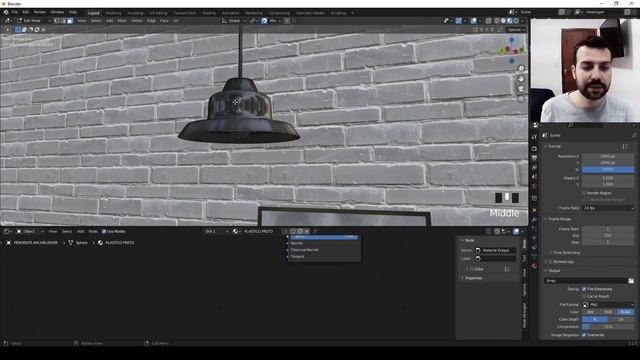Click the viewport zoom magnifier gizmo
This screenshot has width=640, height=360.
[x=521, y=69]
